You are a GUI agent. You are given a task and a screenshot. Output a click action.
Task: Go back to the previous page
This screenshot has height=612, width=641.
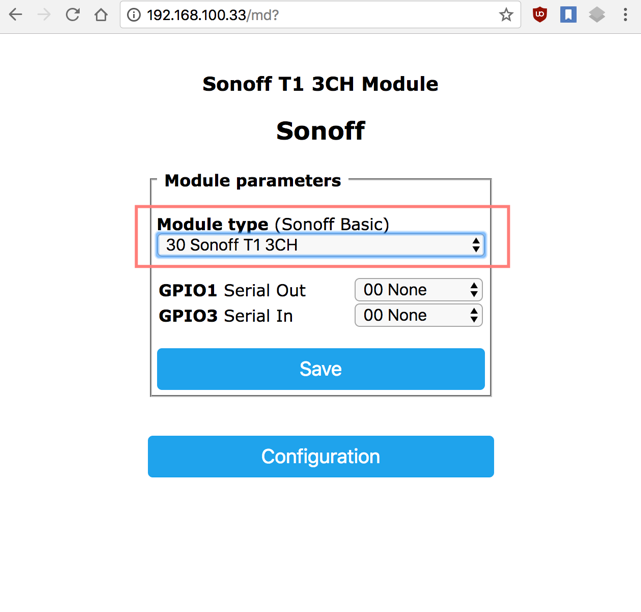click(16, 15)
